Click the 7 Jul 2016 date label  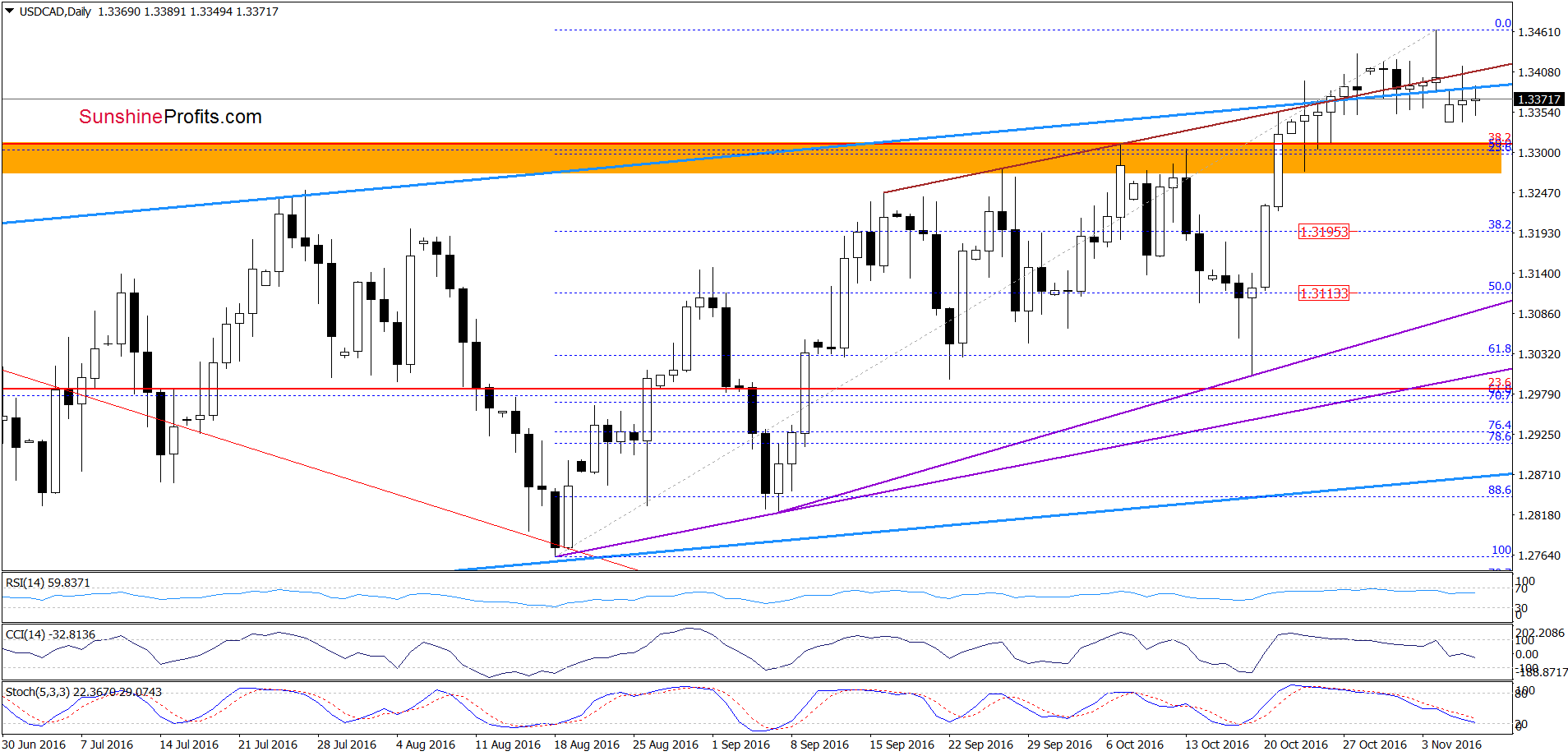tap(107, 744)
